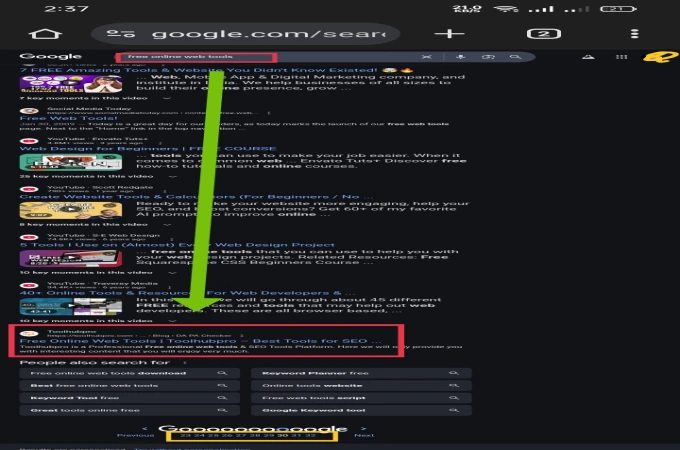Open the Google apps grid icon
The image size is (680, 450).
tap(621, 57)
